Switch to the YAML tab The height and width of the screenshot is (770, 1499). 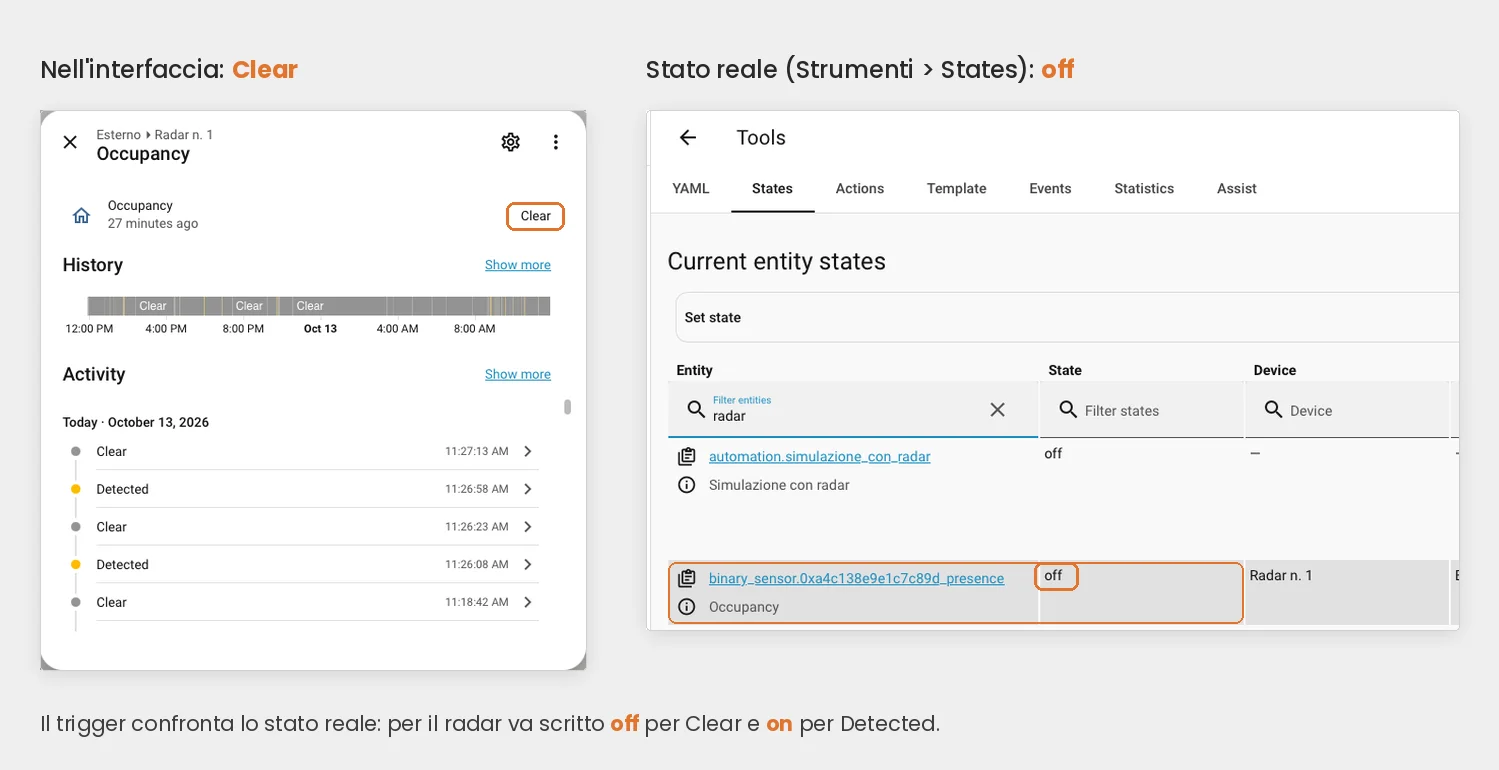click(691, 188)
